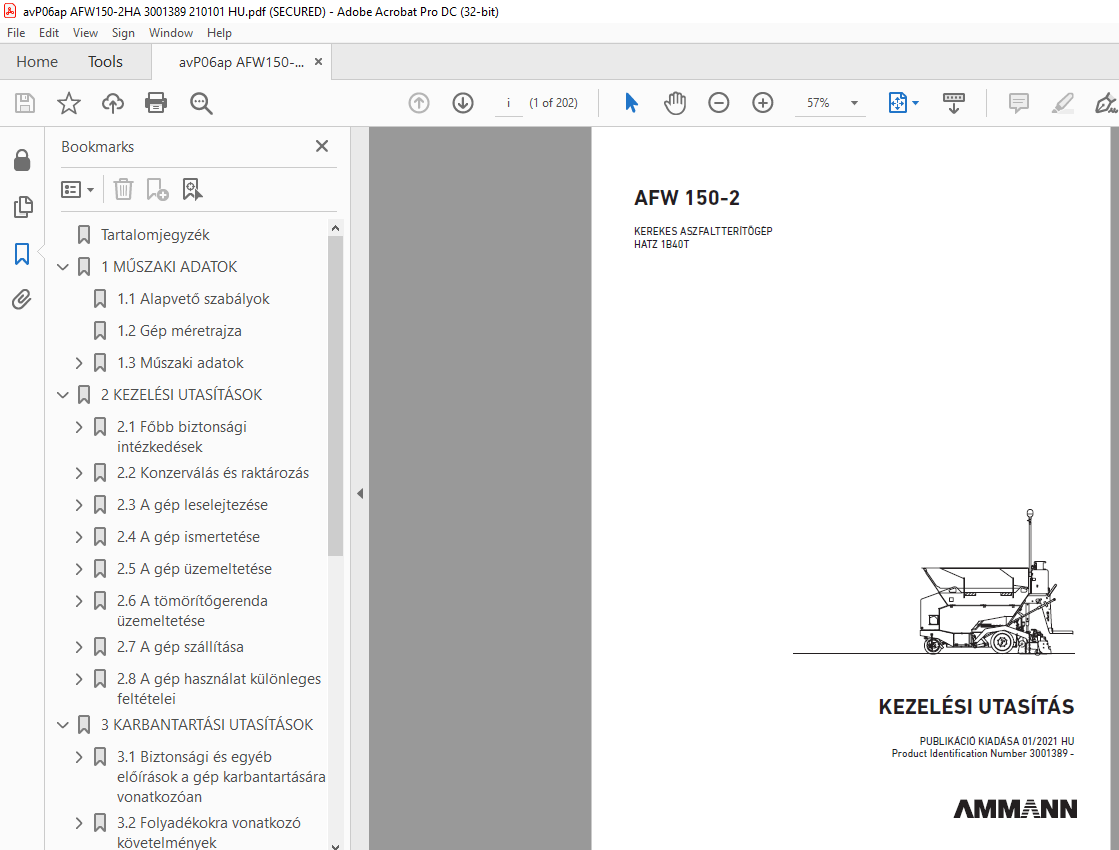This screenshot has width=1119, height=850.
Task: Print the document with printer icon
Action: [156, 103]
